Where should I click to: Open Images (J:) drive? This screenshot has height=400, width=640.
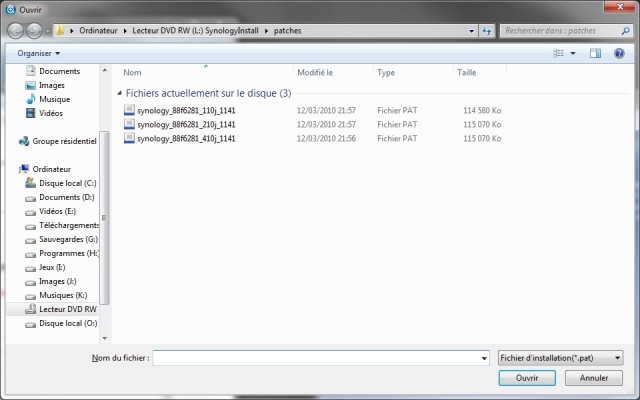pyautogui.click(x=58, y=281)
